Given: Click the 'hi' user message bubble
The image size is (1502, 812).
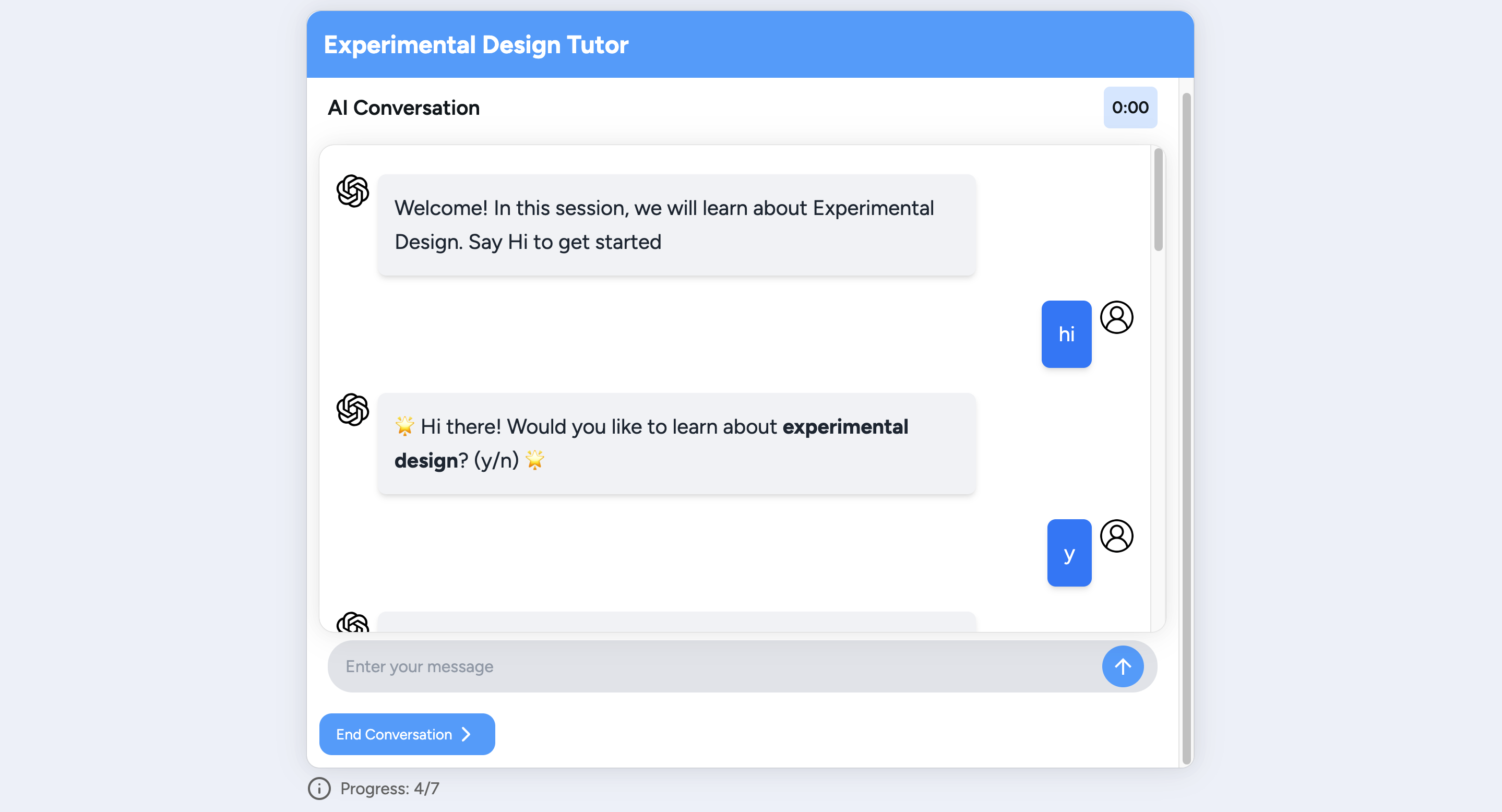Looking at the screenshot, I should pos(1066,334).
